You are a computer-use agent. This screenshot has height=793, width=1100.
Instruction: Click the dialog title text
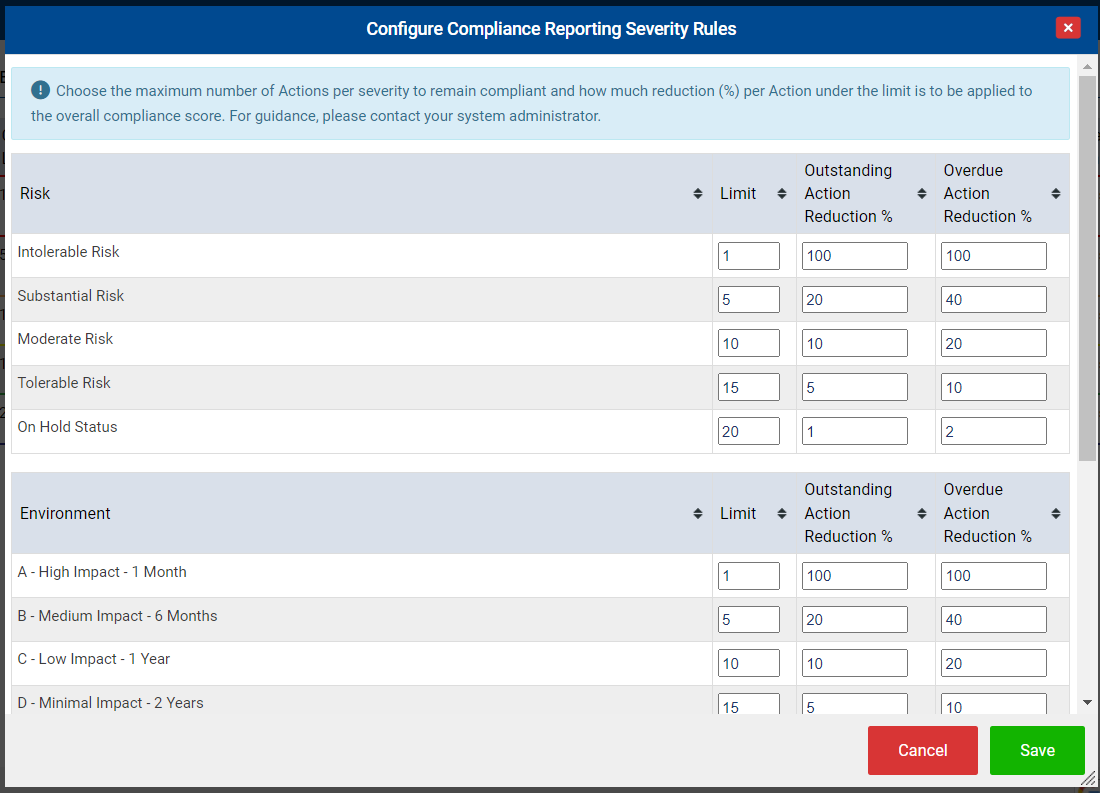pyautogui.click(x=551, y=29)
